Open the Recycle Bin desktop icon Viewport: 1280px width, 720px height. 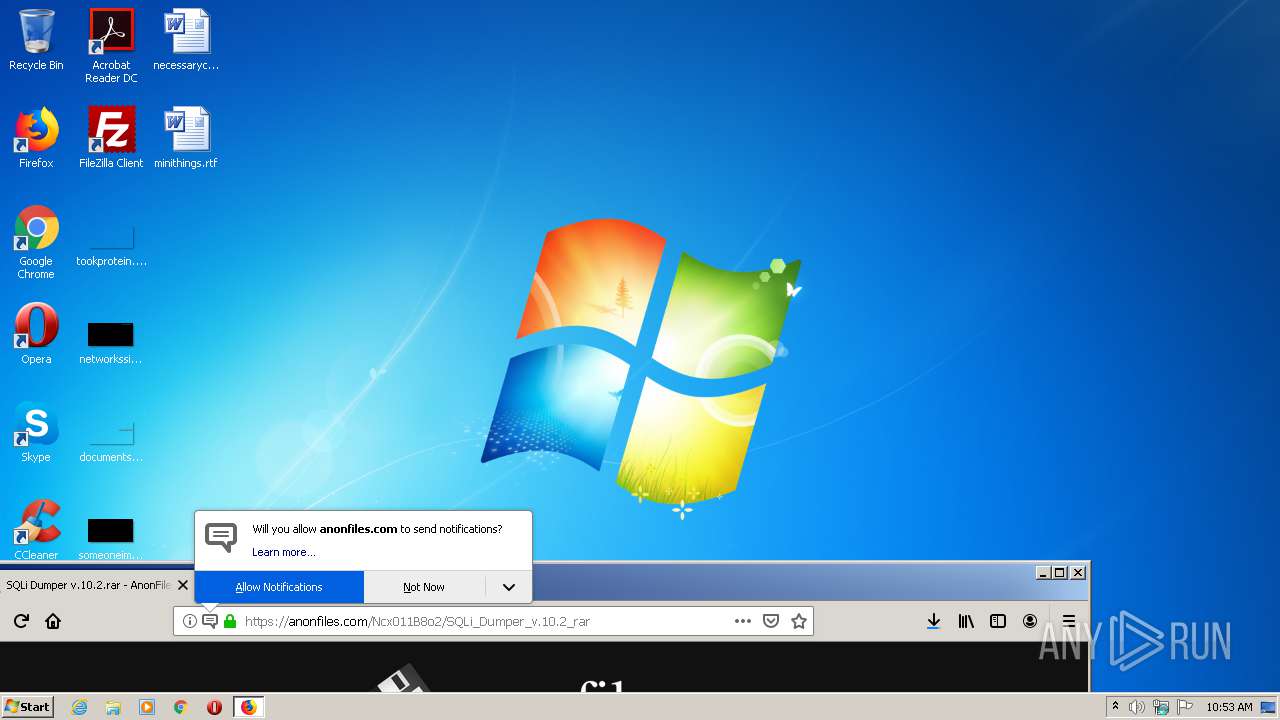click(36, 40)
